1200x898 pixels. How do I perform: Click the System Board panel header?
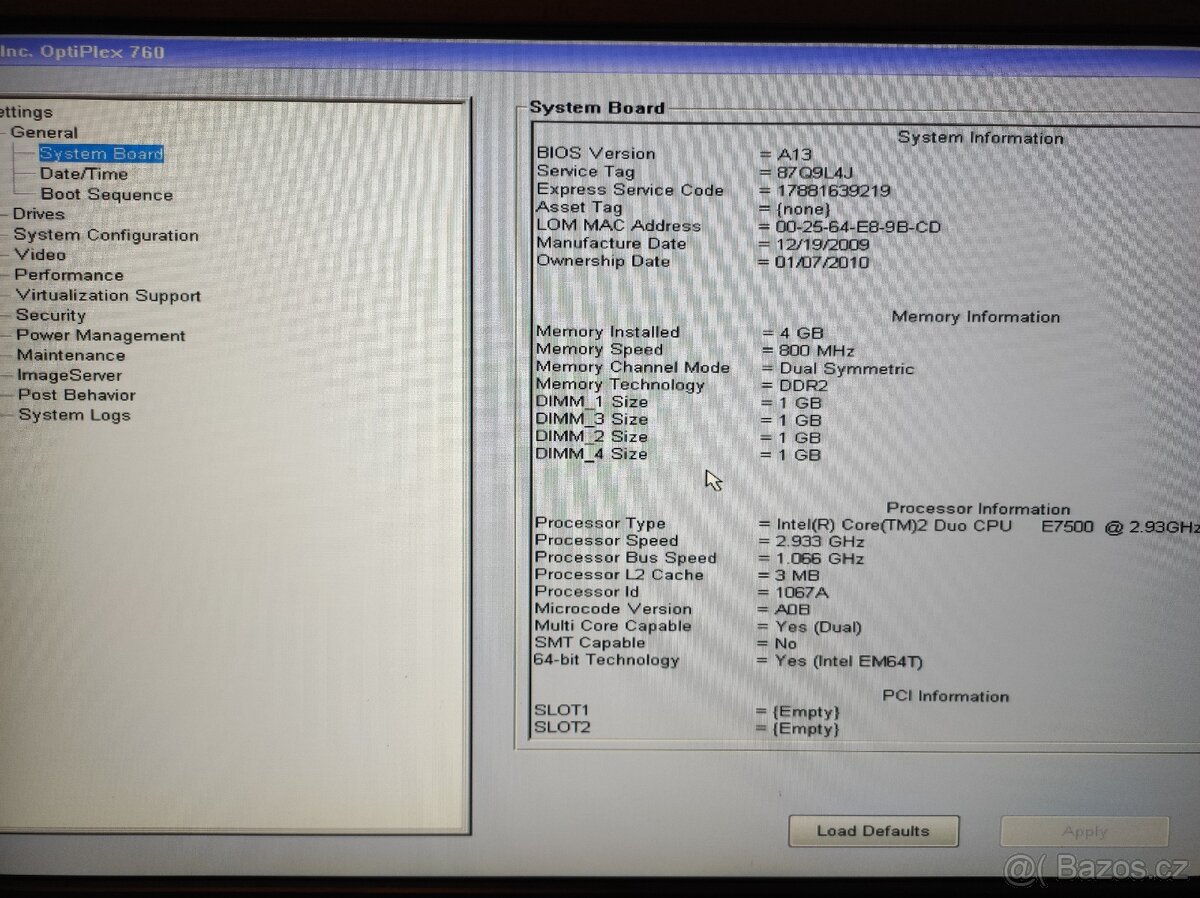[597, 107]
